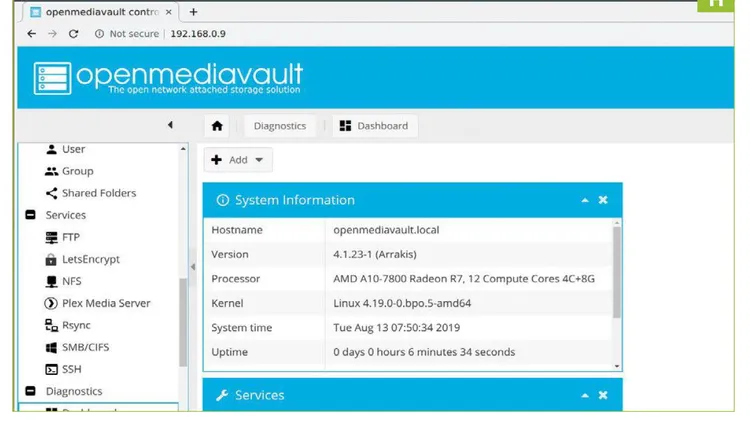Click the AMD A10-7800 processor value
750x421 pixels.
click(464, 279)
